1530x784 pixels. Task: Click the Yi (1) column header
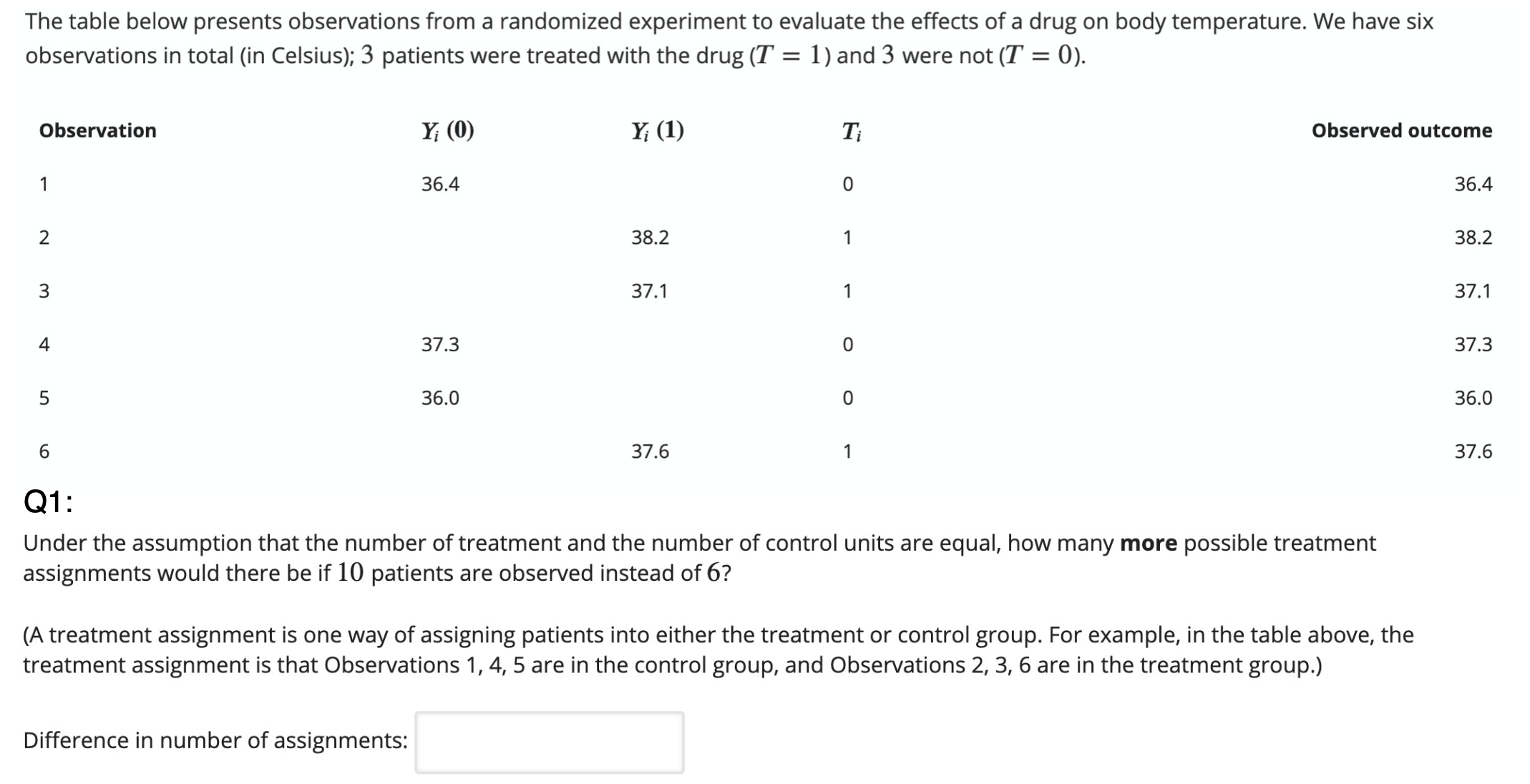coord(658,130)
